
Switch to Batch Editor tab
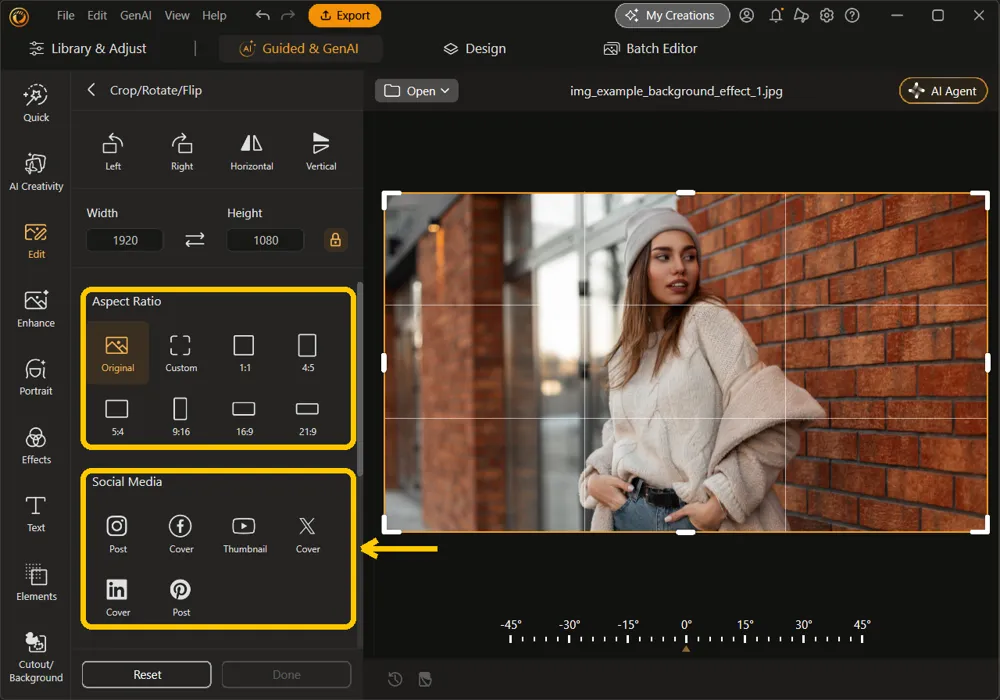pyautogui.click(x=651, y=48)
